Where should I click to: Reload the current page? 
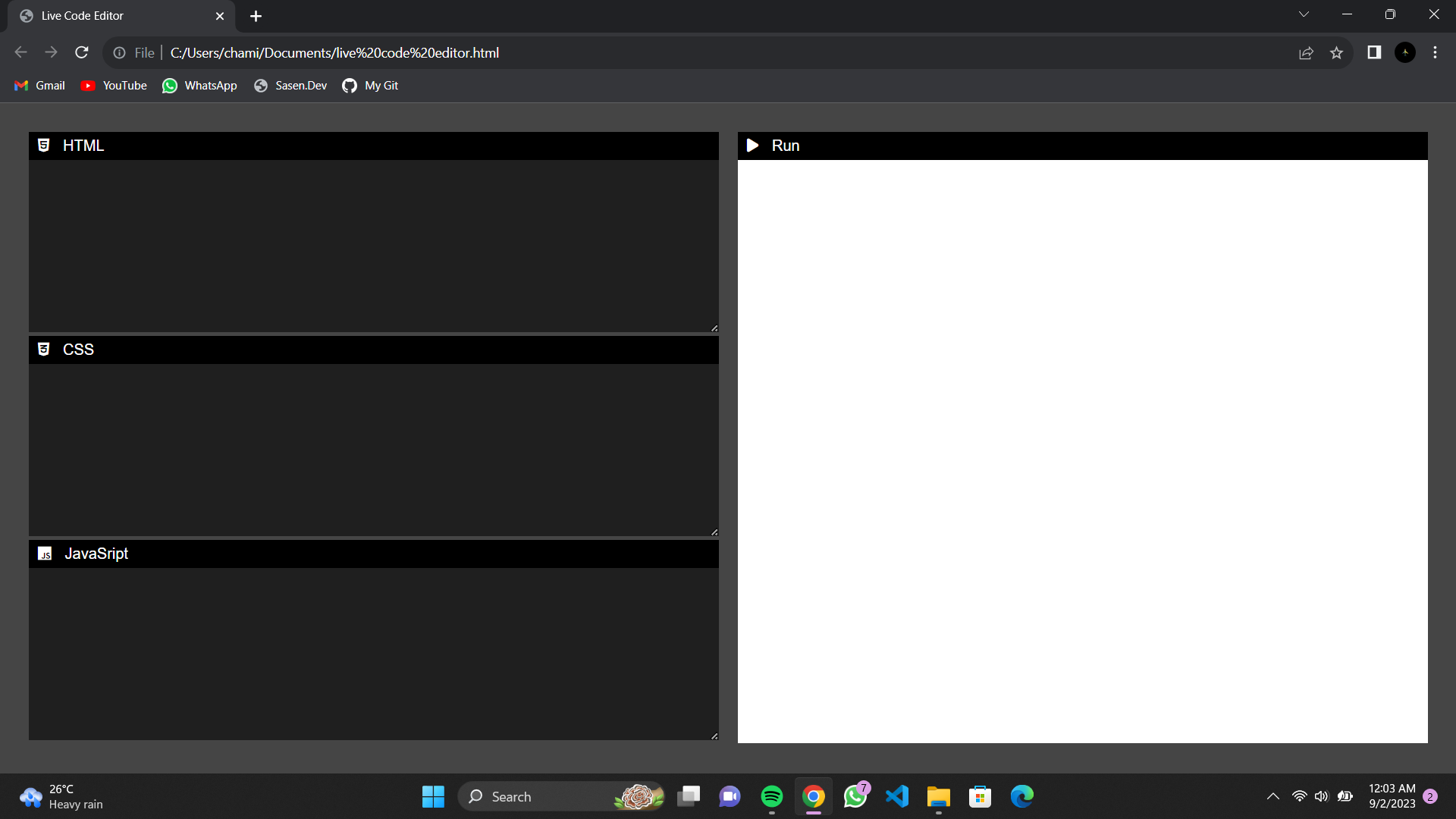(x=82, y=52)
